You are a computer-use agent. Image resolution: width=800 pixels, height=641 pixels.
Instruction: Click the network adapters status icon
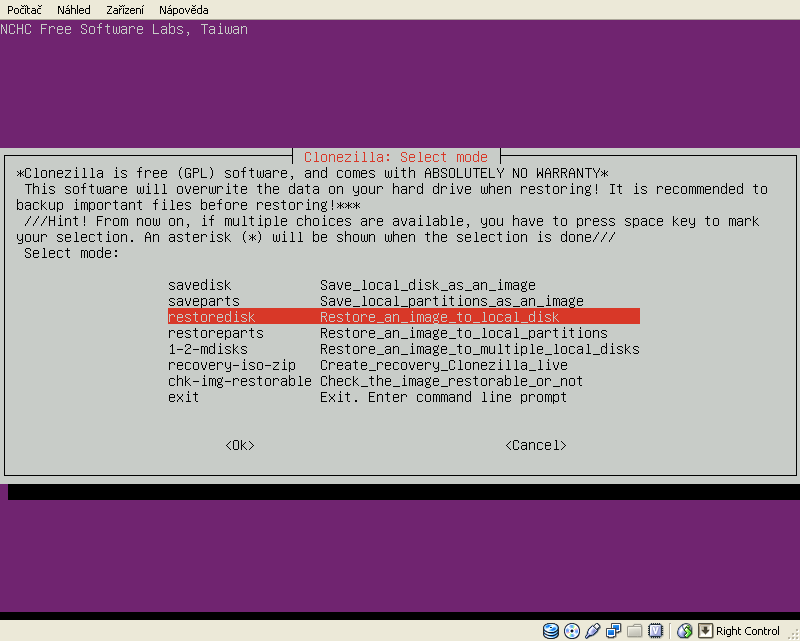point(613,631)
